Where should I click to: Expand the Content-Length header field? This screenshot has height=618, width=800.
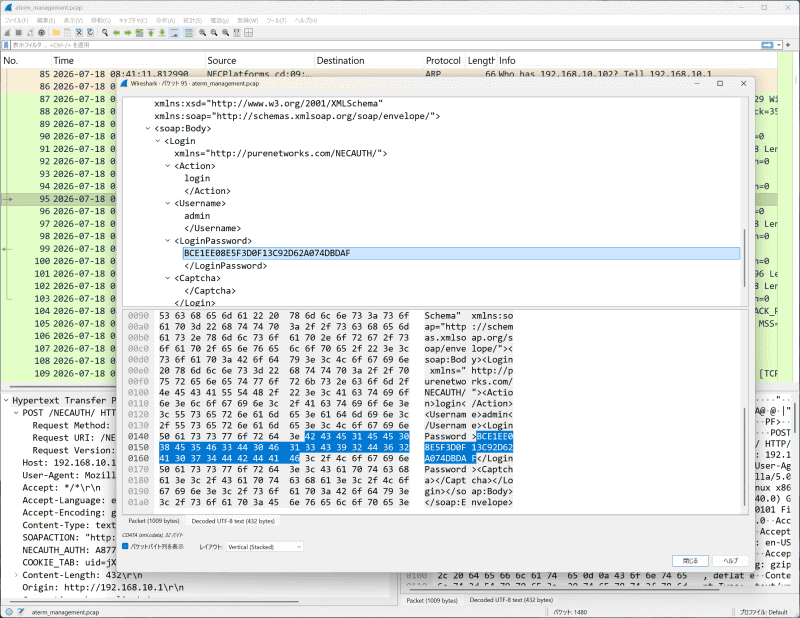15,575
